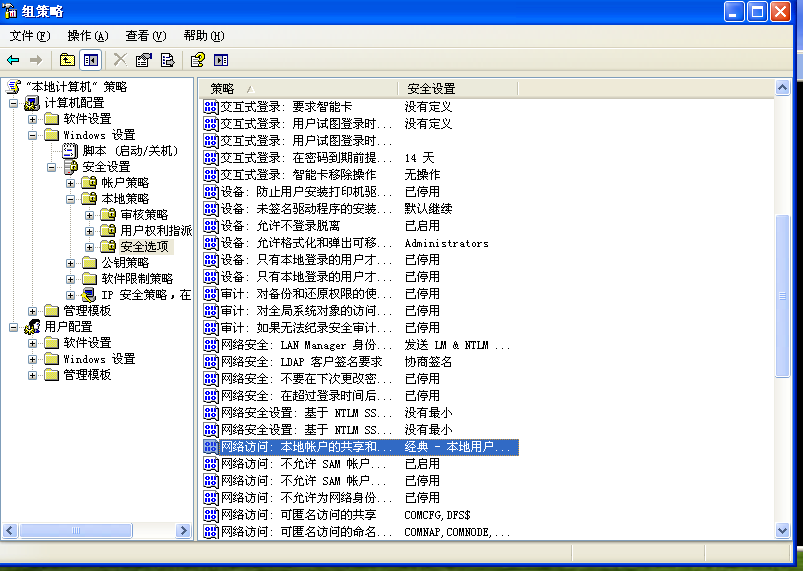Click the Delete X toolbar icon
The image size is (803, 571).
tap(120, 60)
